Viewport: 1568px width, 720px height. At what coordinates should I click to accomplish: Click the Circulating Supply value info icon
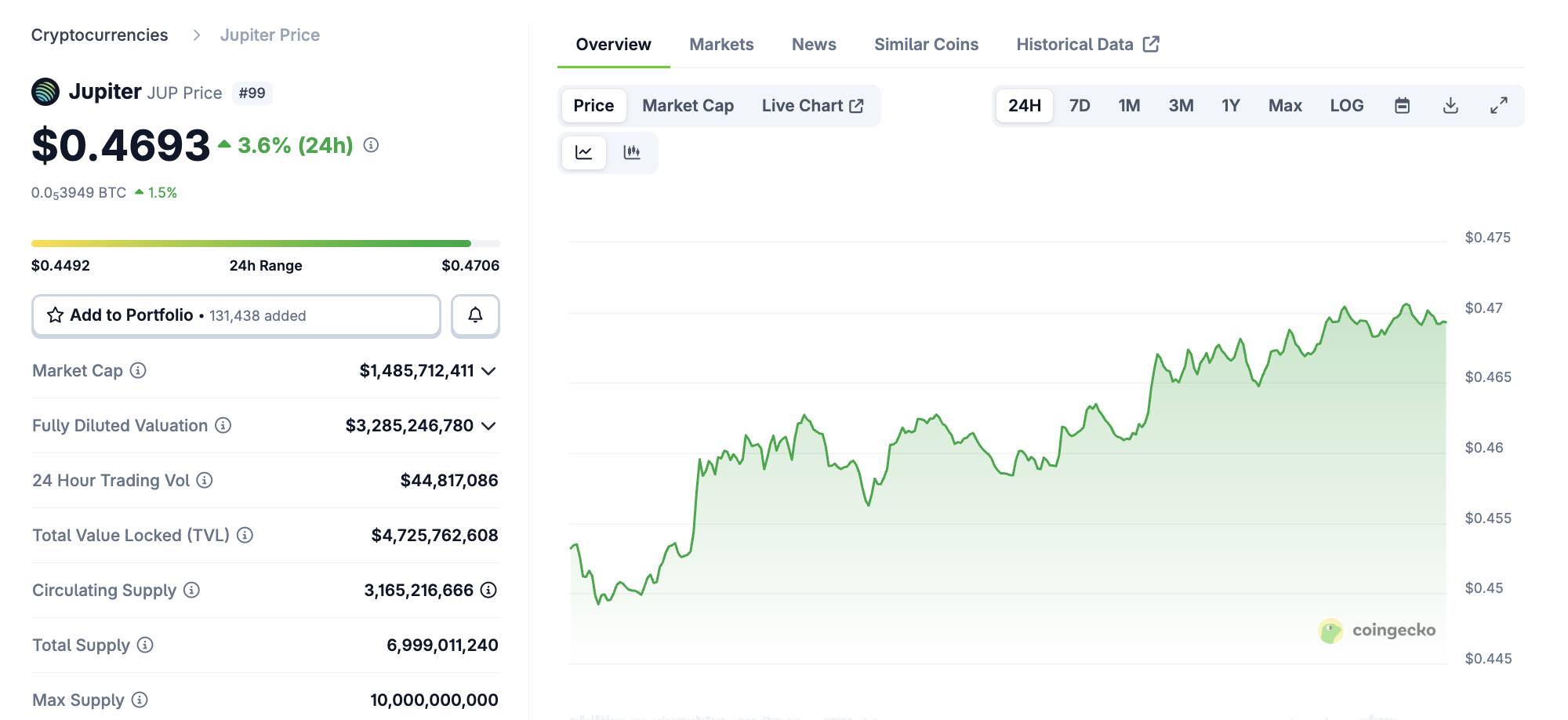point(488,590)
